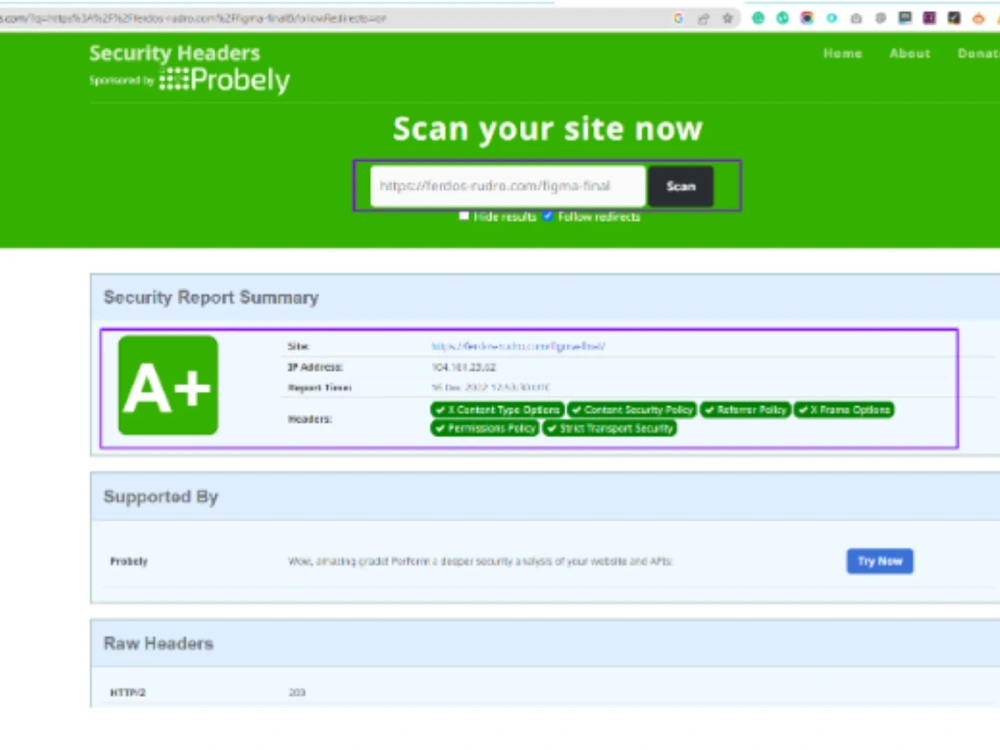
Task: Click the Probely deeper analysis description text
Action: coord(480,561)
